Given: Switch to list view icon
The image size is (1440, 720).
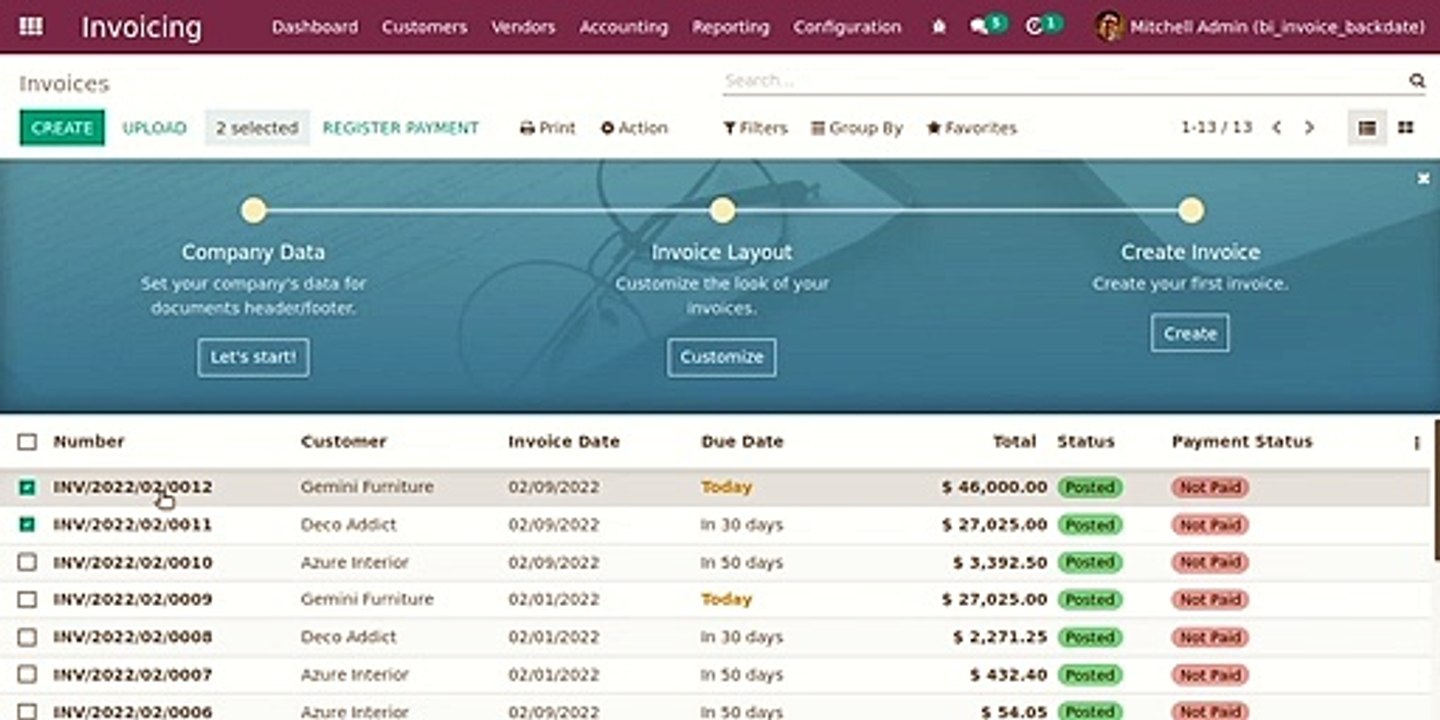Looking at the screenshot, I should tap(1367, 128).
